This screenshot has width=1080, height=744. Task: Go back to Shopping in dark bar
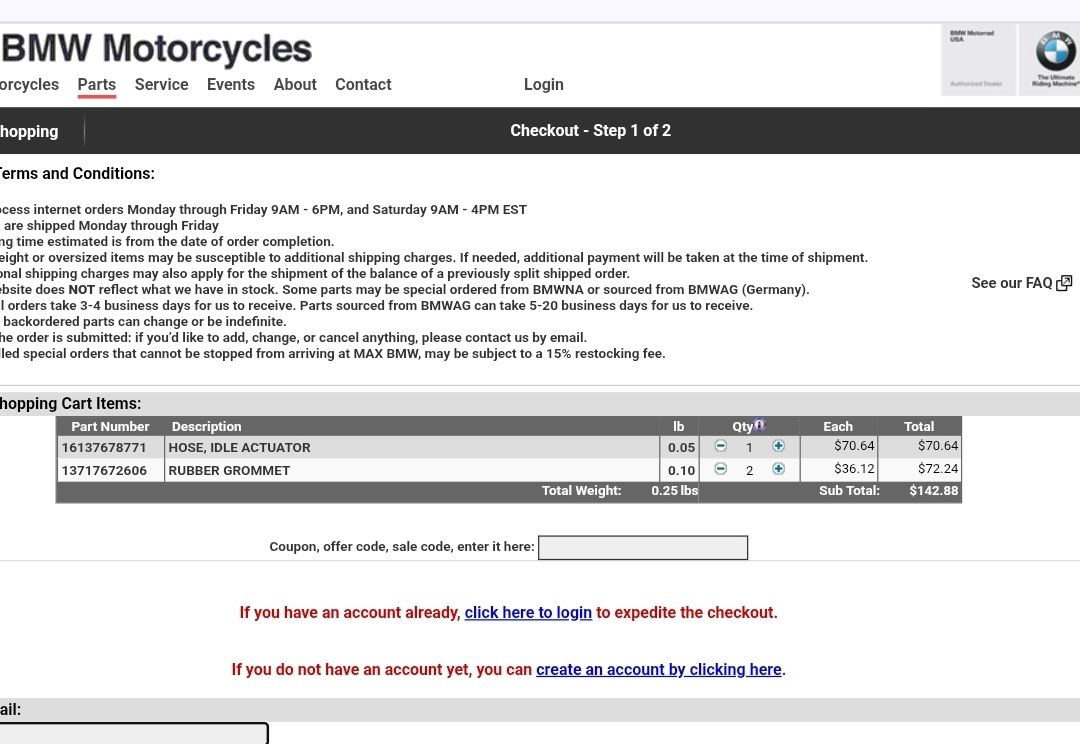[29, 132]
